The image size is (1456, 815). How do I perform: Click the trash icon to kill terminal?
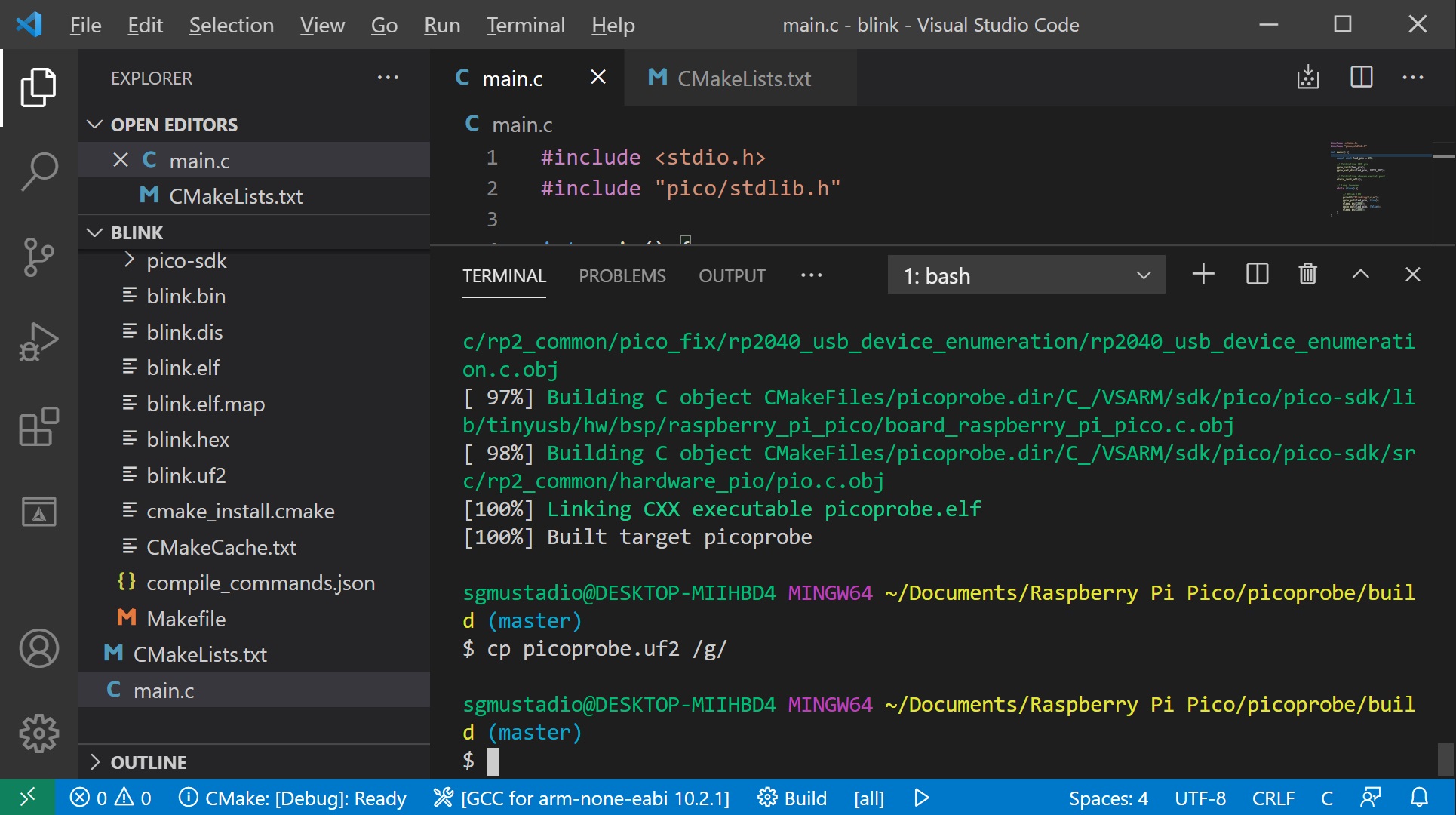pyautogui.click(x=1307, y=275)
